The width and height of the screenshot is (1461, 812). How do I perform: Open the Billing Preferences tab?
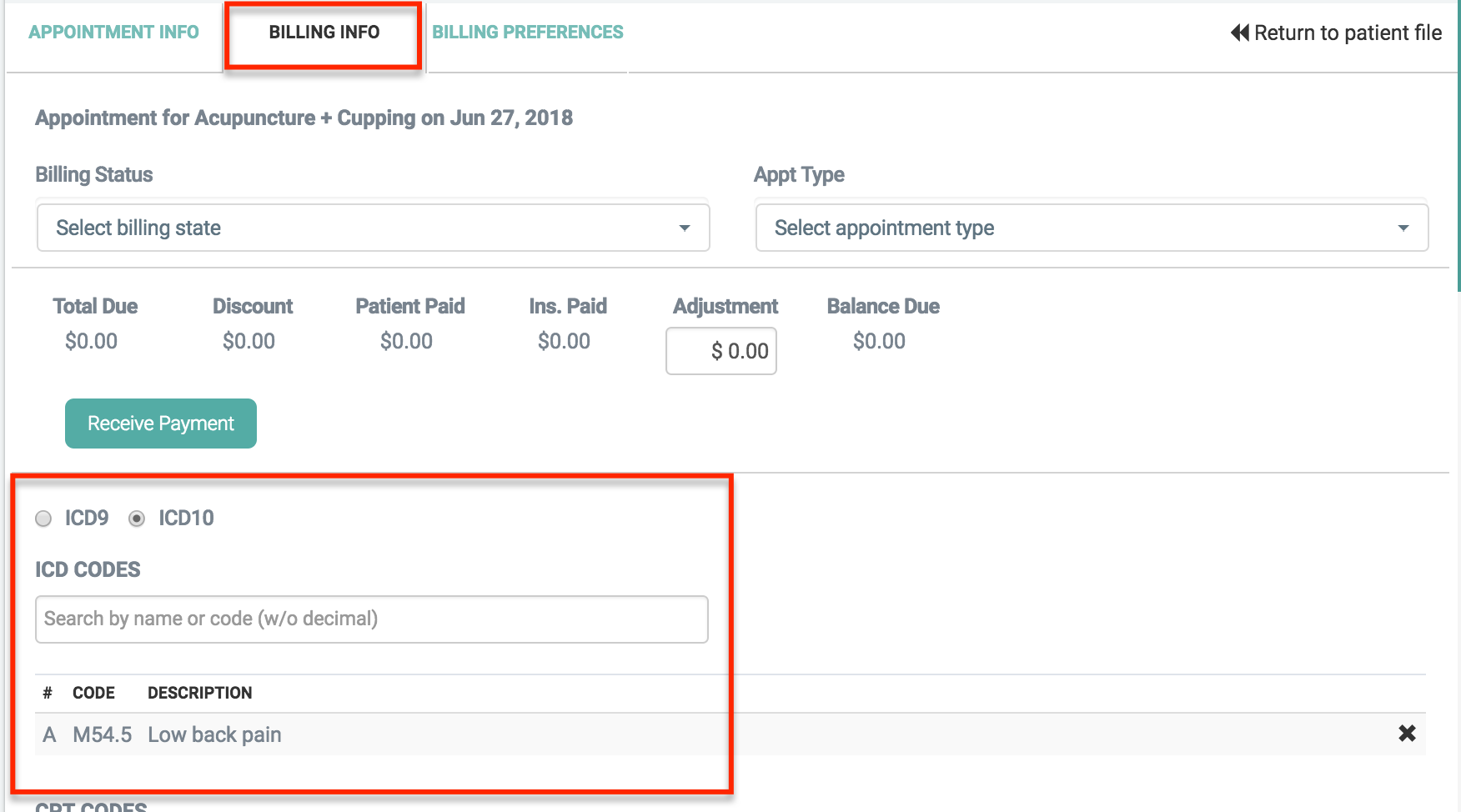pos(527,33)
